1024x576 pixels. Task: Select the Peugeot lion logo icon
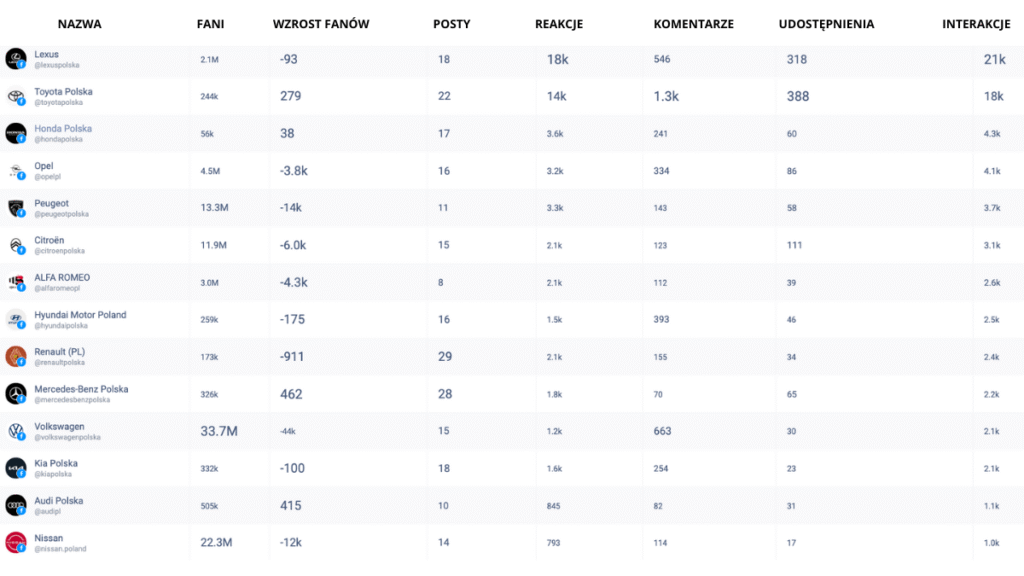(x=16, y=208)
